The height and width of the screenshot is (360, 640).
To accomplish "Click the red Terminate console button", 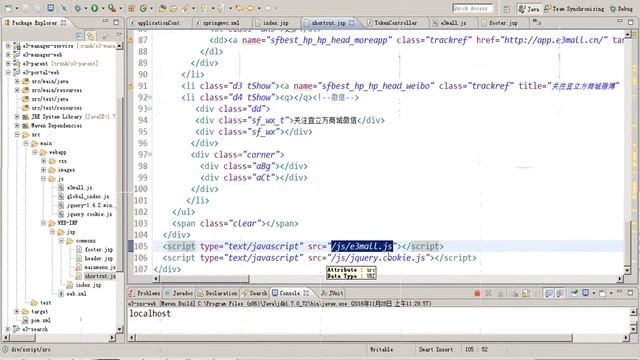I will (x=477, y=293).
